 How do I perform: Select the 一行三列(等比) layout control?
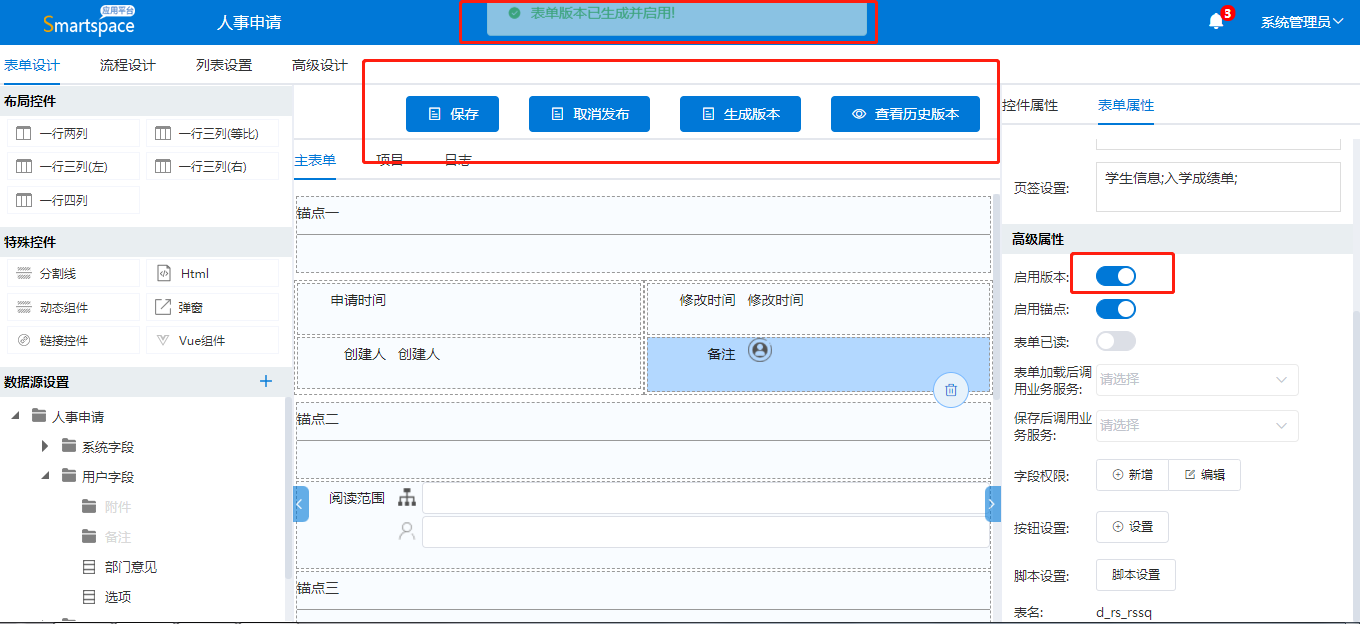[212, 133]
